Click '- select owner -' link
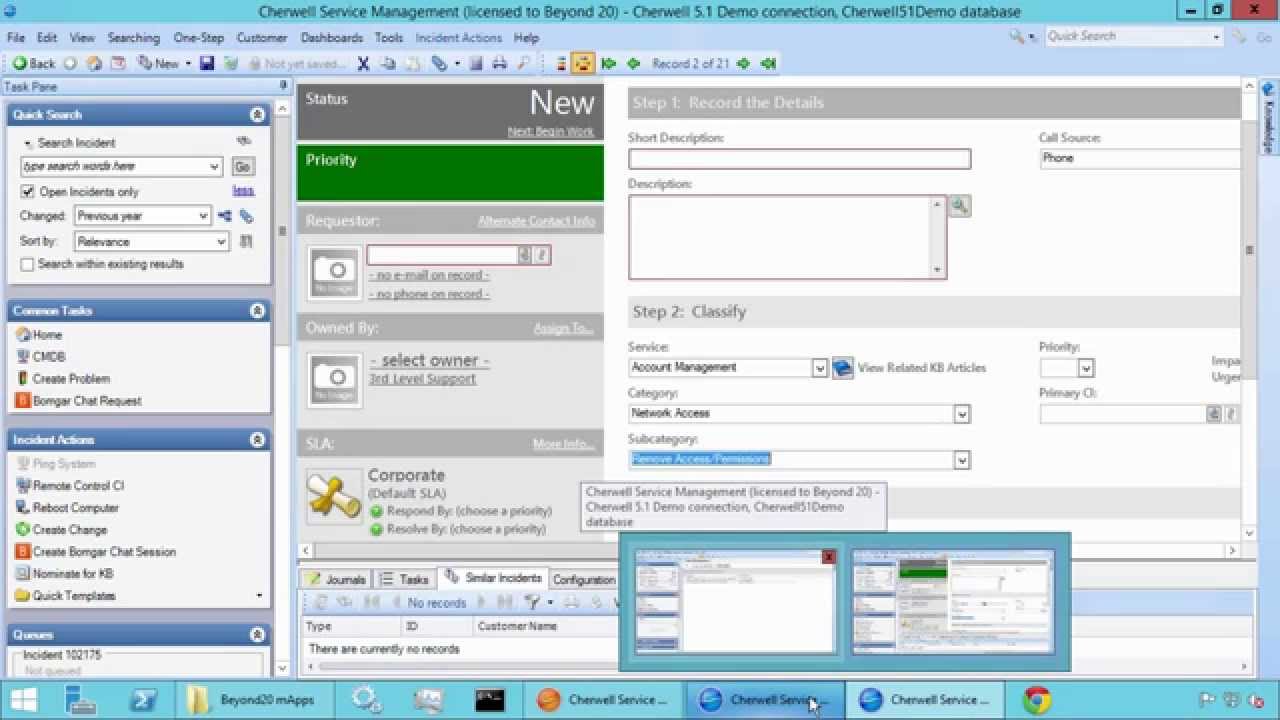 (x=430, y=360)
